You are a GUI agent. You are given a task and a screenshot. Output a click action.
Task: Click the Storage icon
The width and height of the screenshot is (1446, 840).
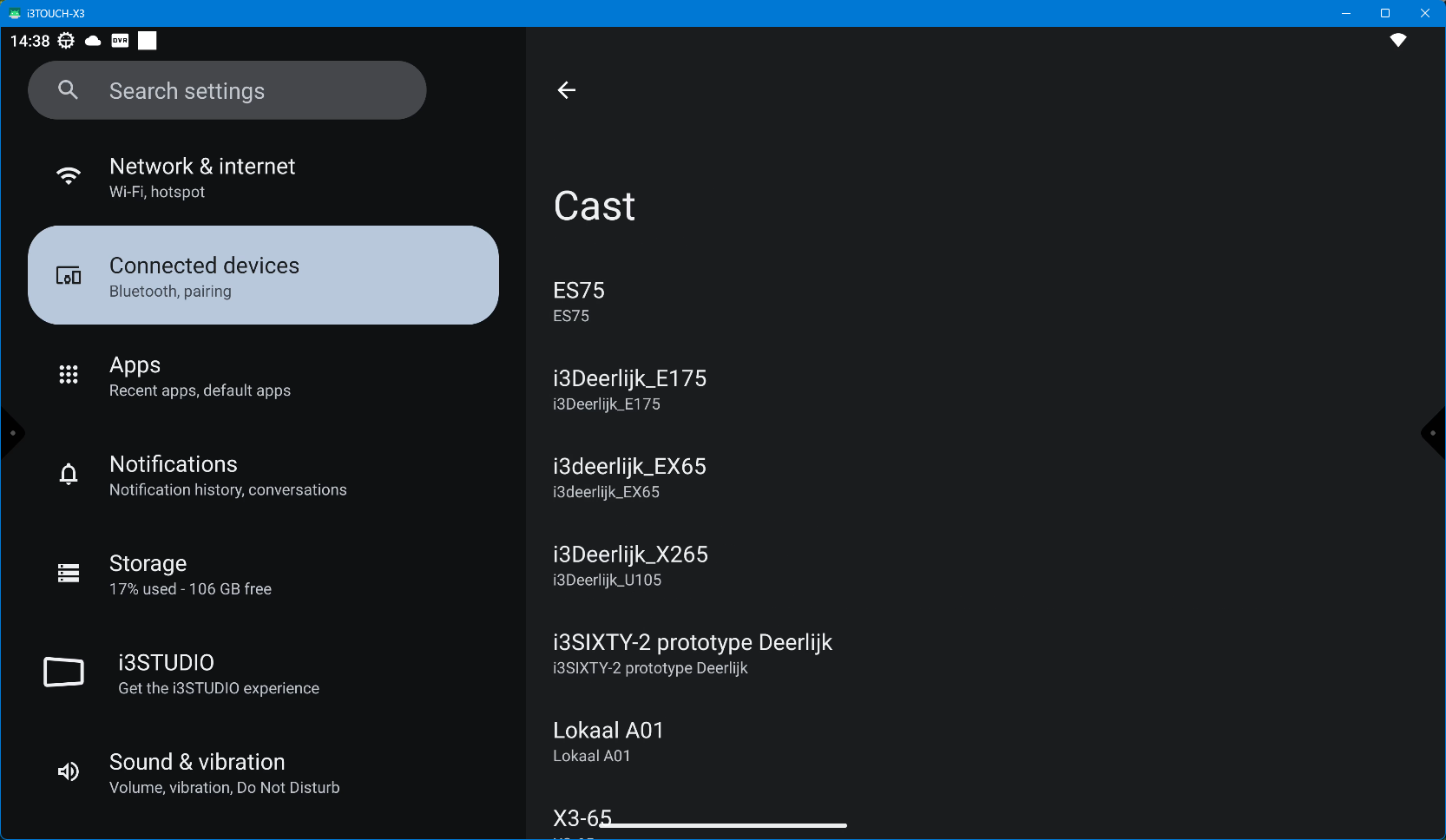tap(69, 574)
